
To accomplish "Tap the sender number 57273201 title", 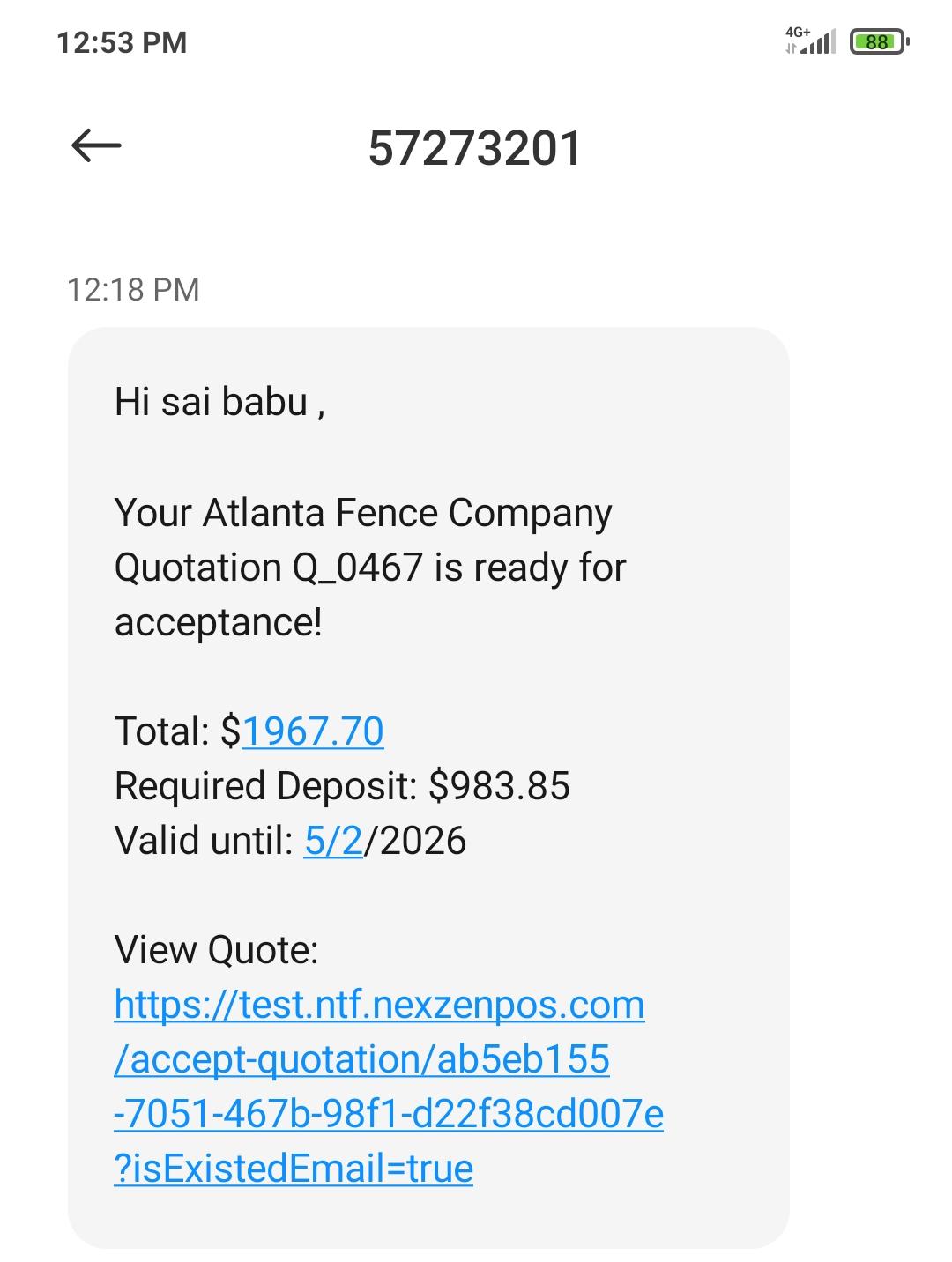I will (474, 148).
